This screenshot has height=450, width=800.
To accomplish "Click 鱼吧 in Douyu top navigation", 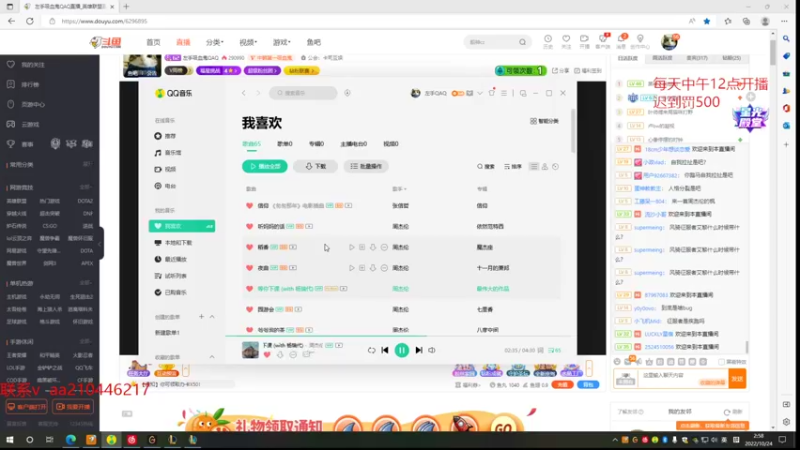I will (314, 42).
